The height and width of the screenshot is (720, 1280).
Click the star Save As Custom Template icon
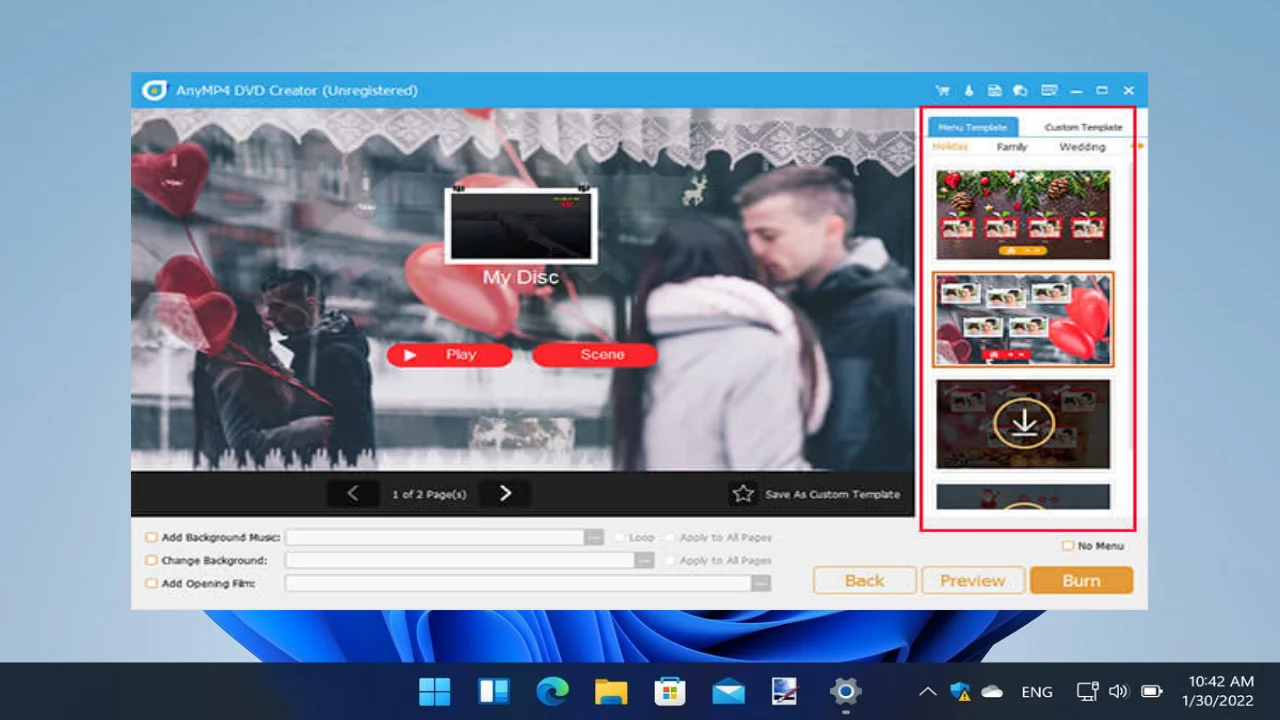[x=743, y=494]
